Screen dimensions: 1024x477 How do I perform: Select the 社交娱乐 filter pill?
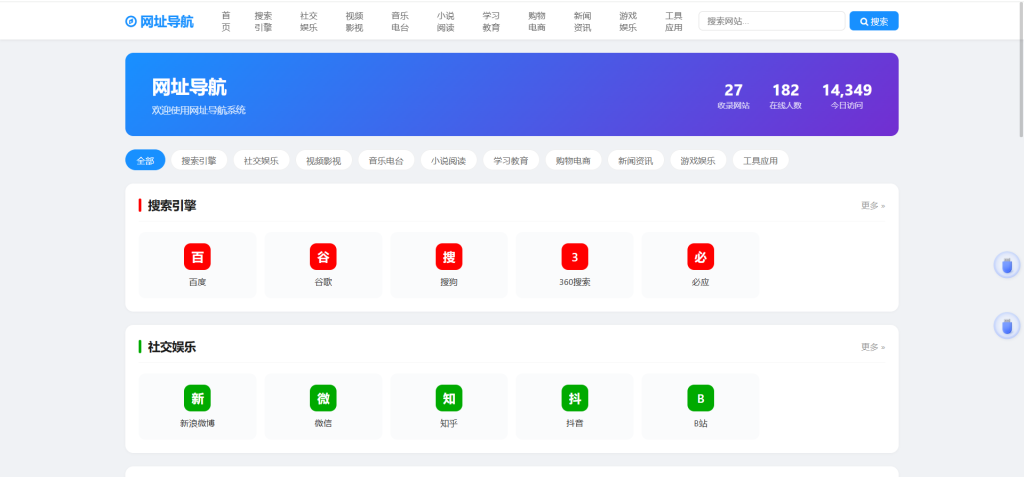261,160
